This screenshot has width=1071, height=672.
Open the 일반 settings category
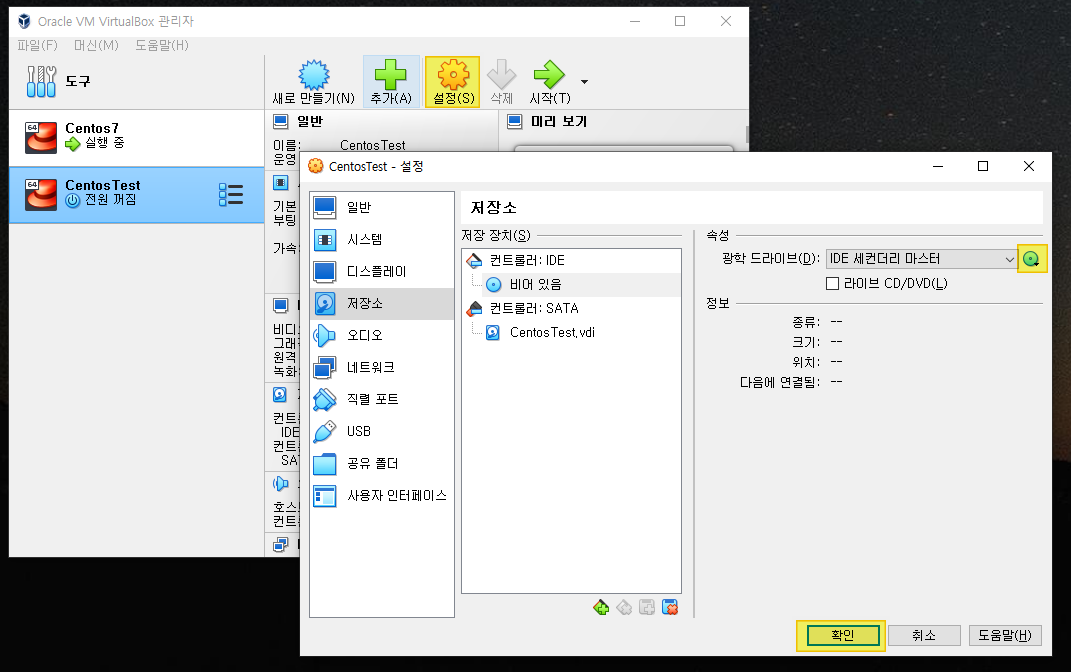(x=382, y=207)
